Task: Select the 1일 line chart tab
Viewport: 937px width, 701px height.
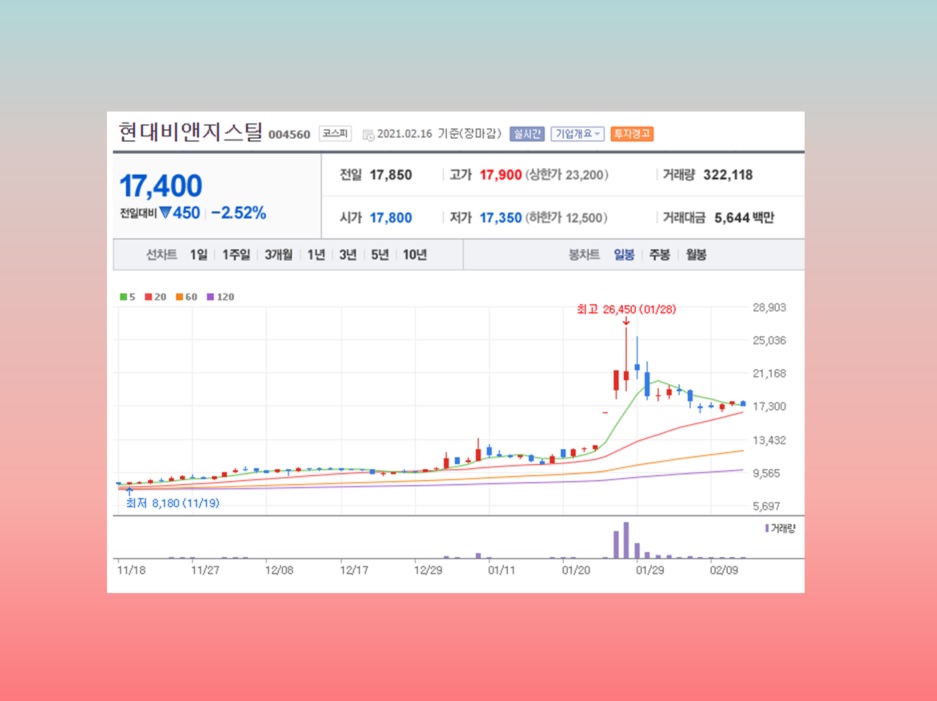Action: coord(198,255)
